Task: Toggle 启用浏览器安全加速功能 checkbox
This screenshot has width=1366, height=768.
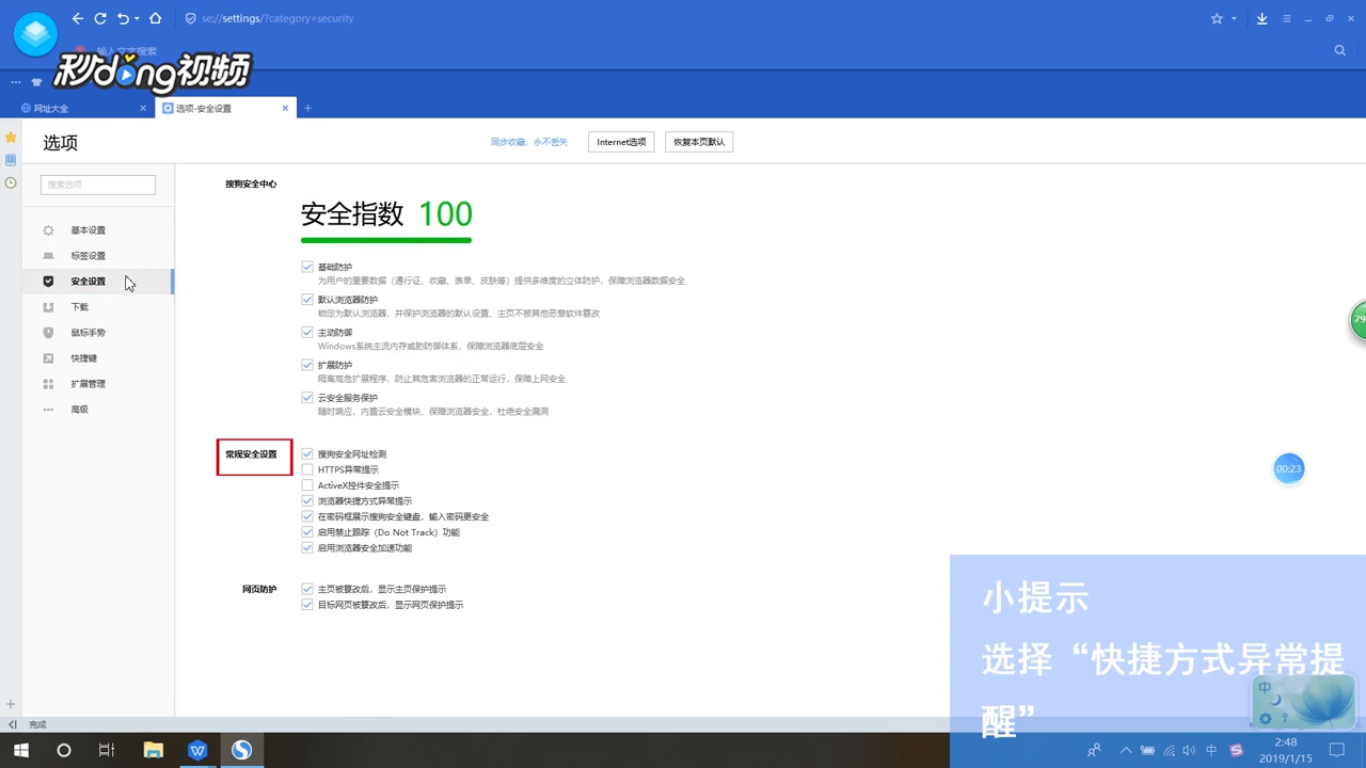Action: click(x=307, y=548)
